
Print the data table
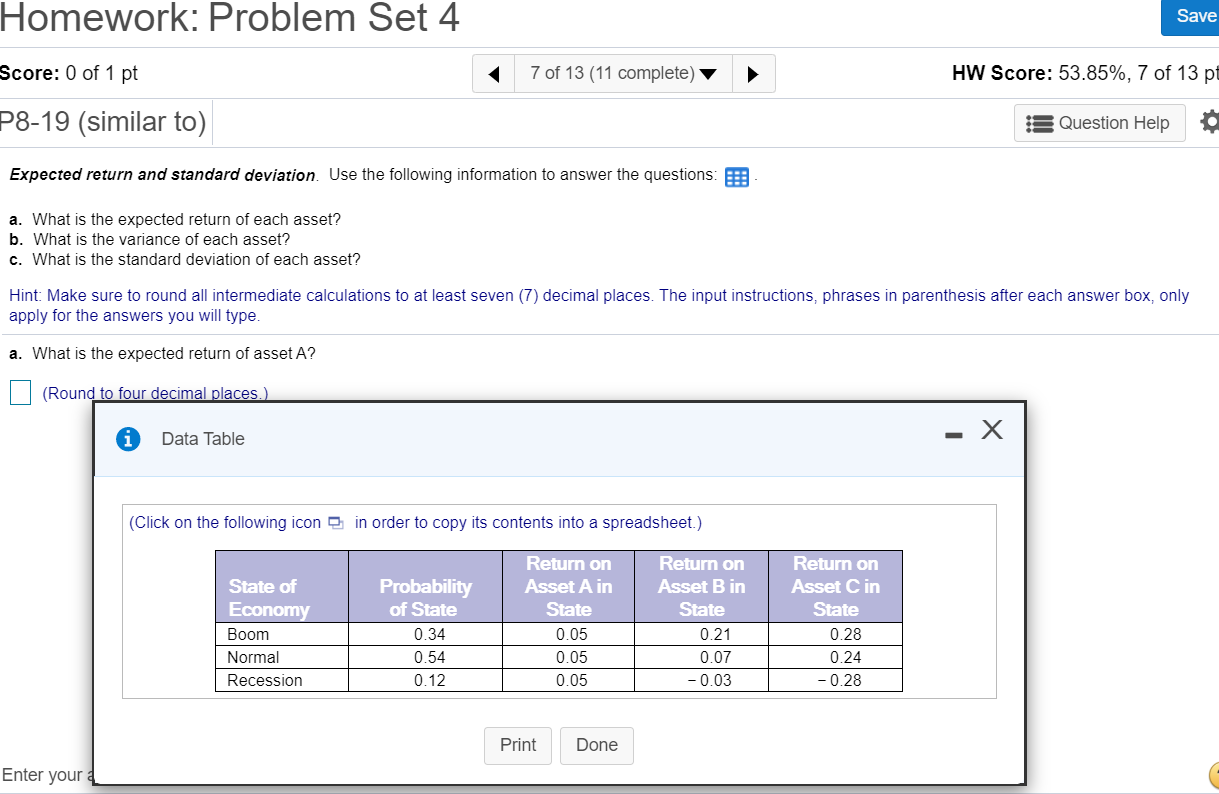[517, 745]
